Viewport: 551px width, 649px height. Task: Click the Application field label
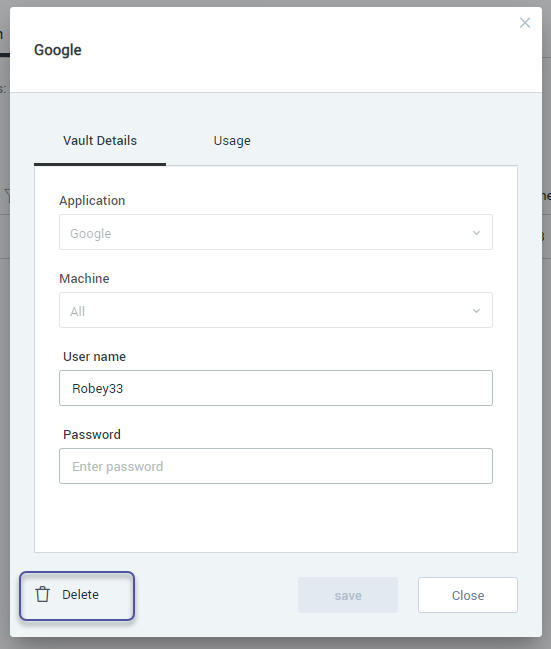point(92,201)
